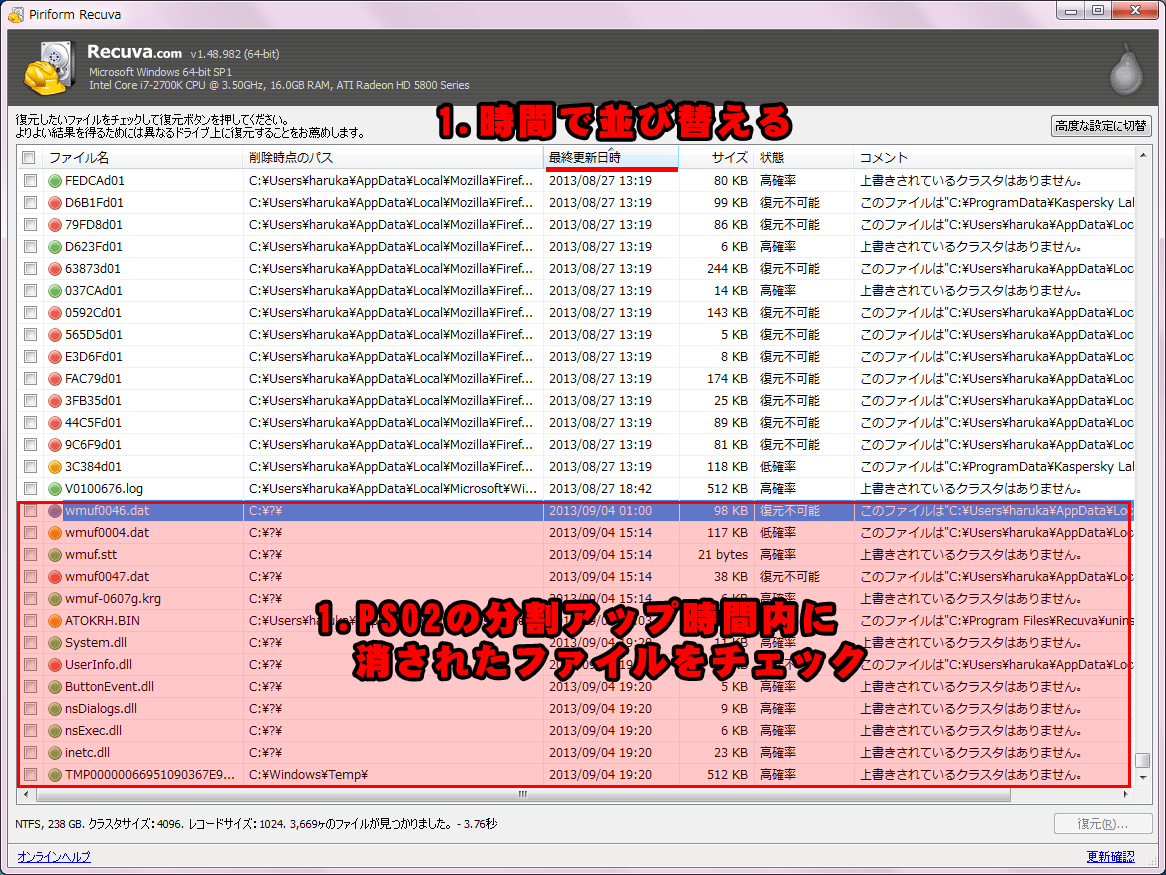Select the file name 9C6F9d01
Image resolution: width=1166 pixels, height=875 pixels.
coord(93,445)
